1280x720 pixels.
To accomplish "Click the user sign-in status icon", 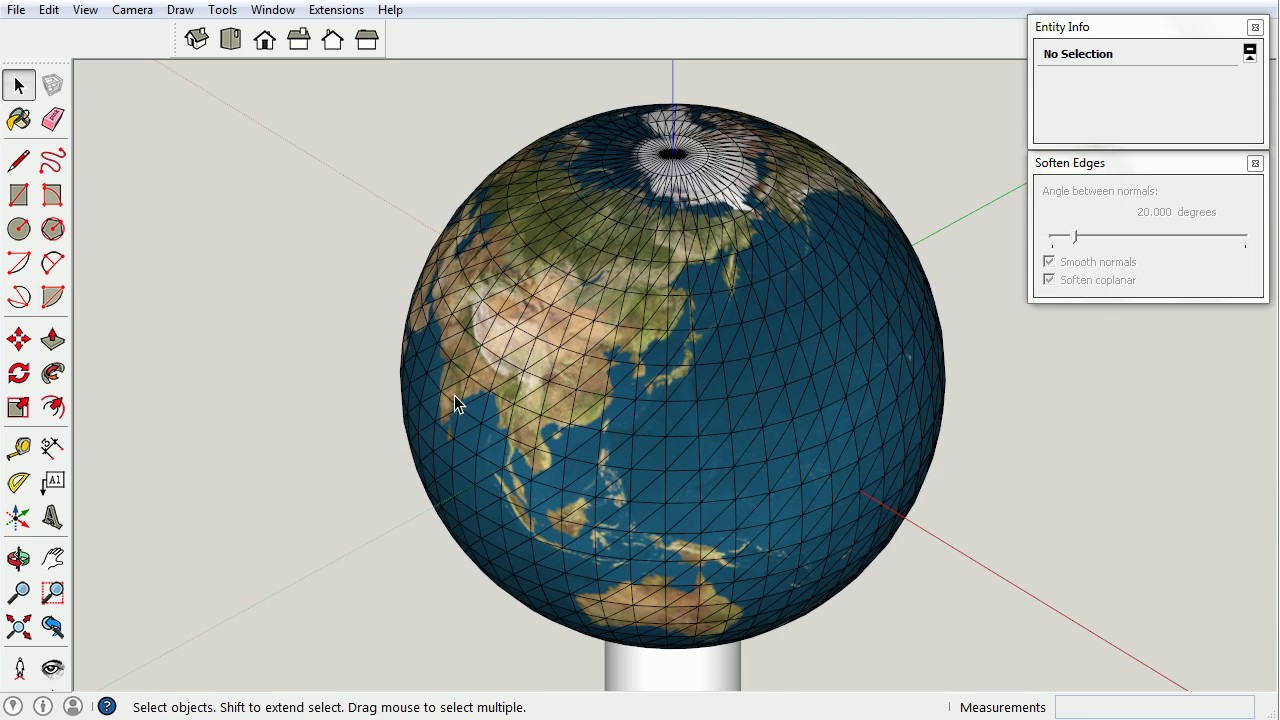I will pos(73,706).
